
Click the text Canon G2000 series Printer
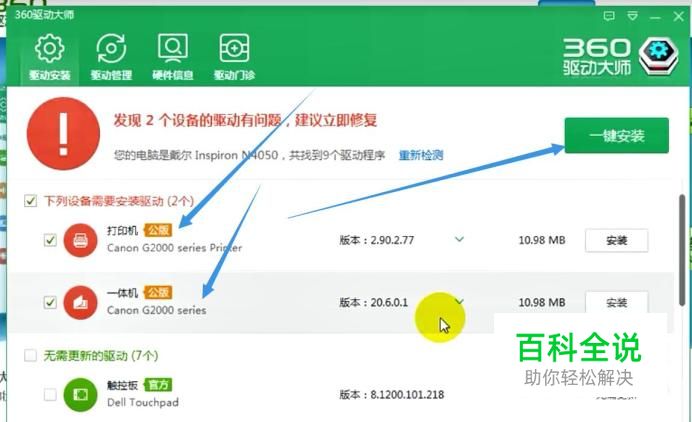pos(174,248)
